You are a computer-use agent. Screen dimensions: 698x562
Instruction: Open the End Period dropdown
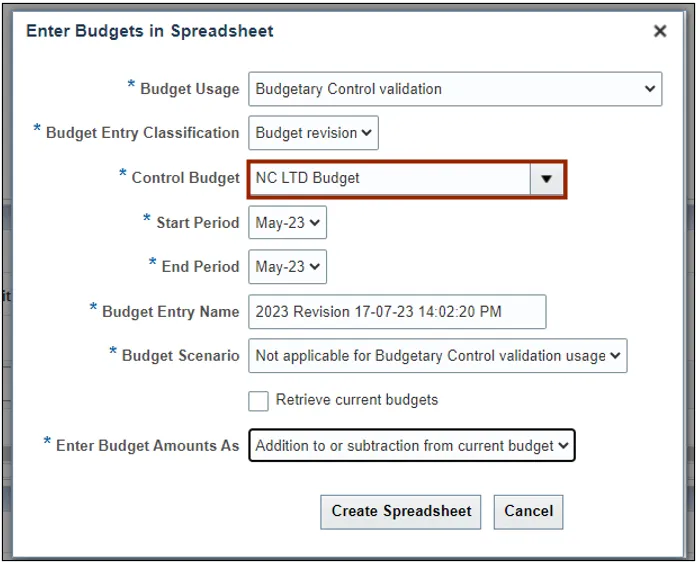[287, 267]
